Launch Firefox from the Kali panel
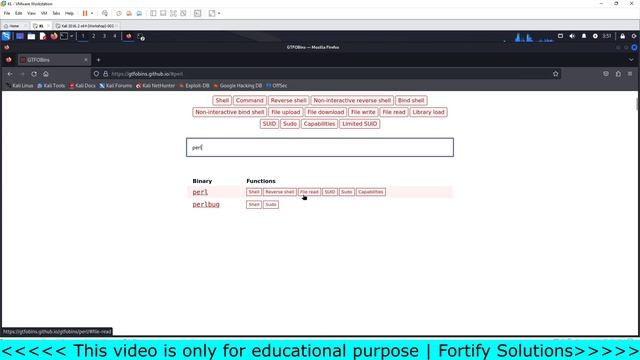Viewport: 640px width, 360px height. click(53, 36)
